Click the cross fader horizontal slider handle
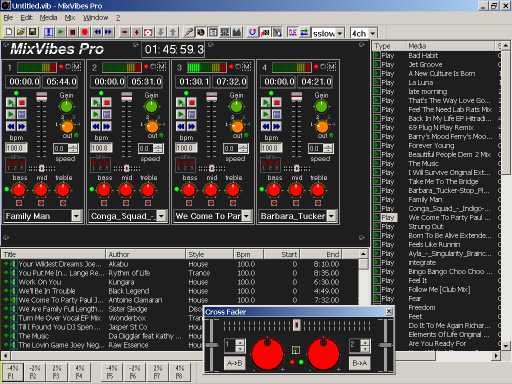The width and height of the screenshot is (512, 384). click(x=296, y=325)
